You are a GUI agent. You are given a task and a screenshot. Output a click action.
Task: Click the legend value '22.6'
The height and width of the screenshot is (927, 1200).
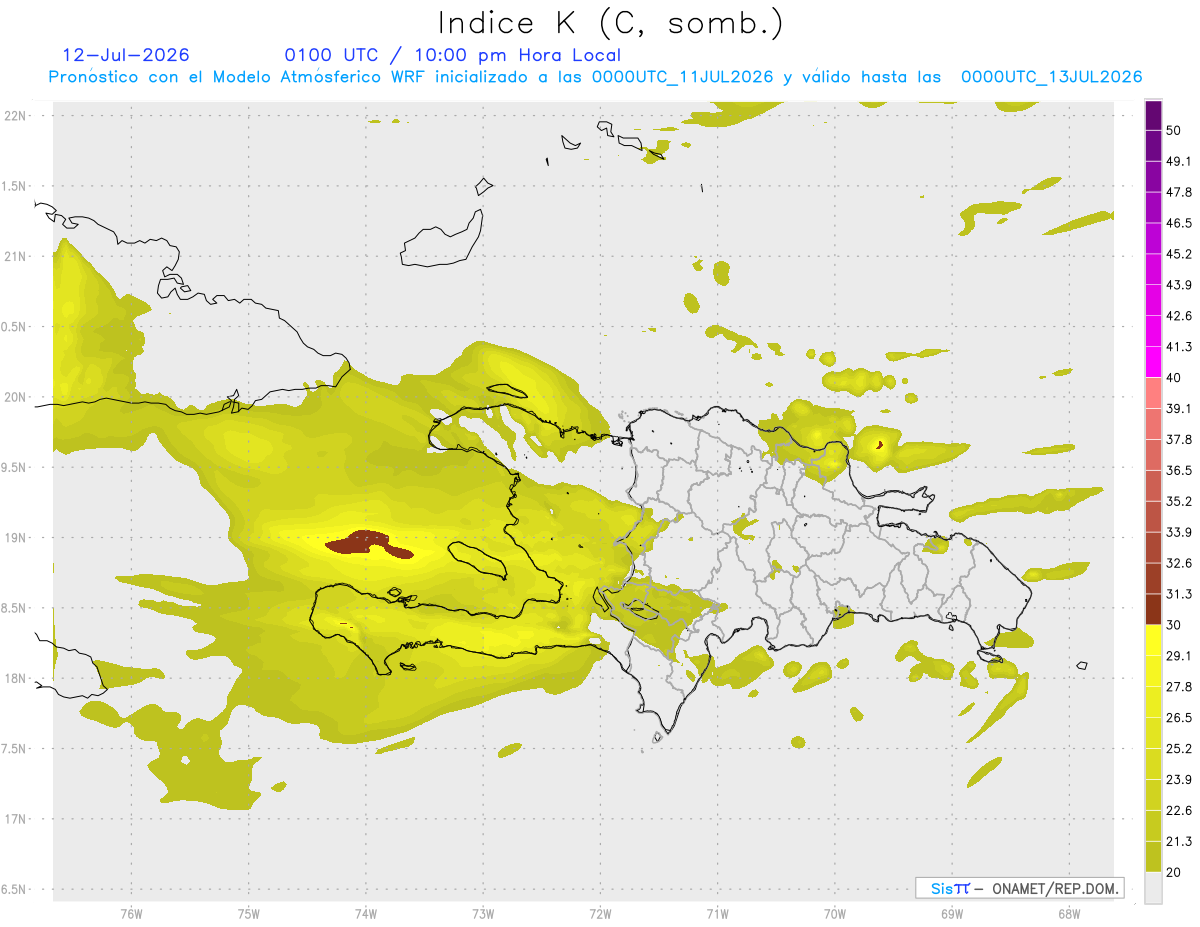click(1179, 811)
